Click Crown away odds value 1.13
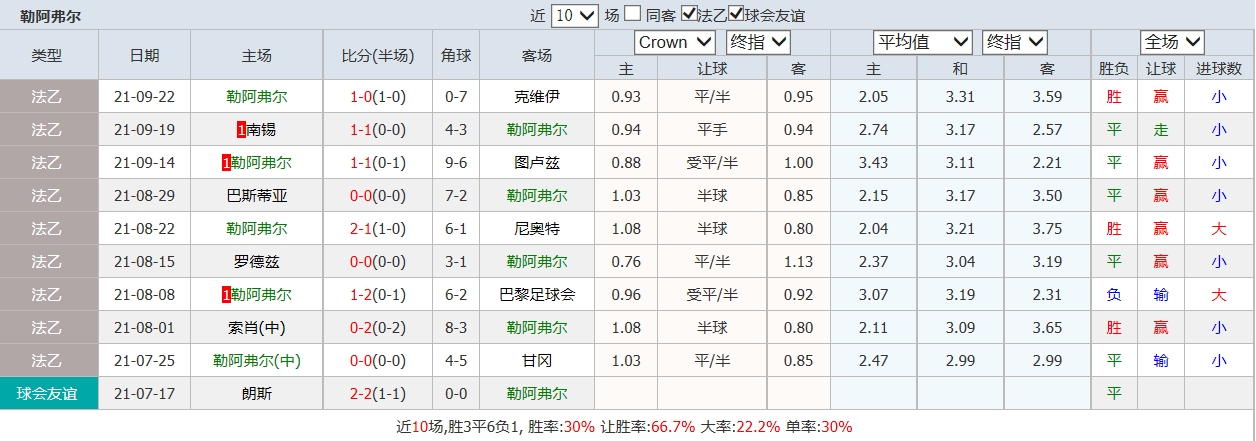The width and height of the screenshot is (1256, 441). tap(799, 261)
